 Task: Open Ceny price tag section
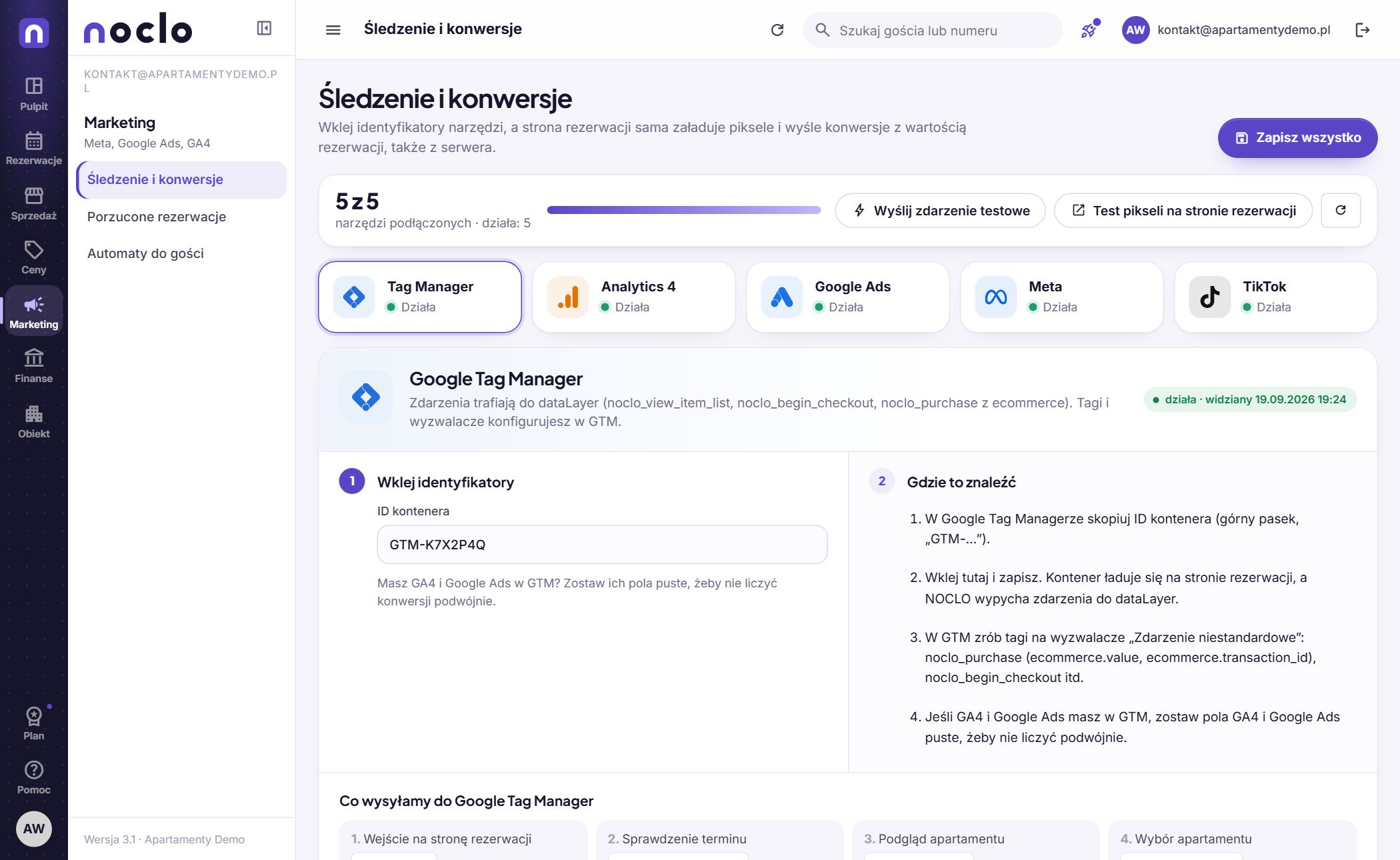[34, 258]
